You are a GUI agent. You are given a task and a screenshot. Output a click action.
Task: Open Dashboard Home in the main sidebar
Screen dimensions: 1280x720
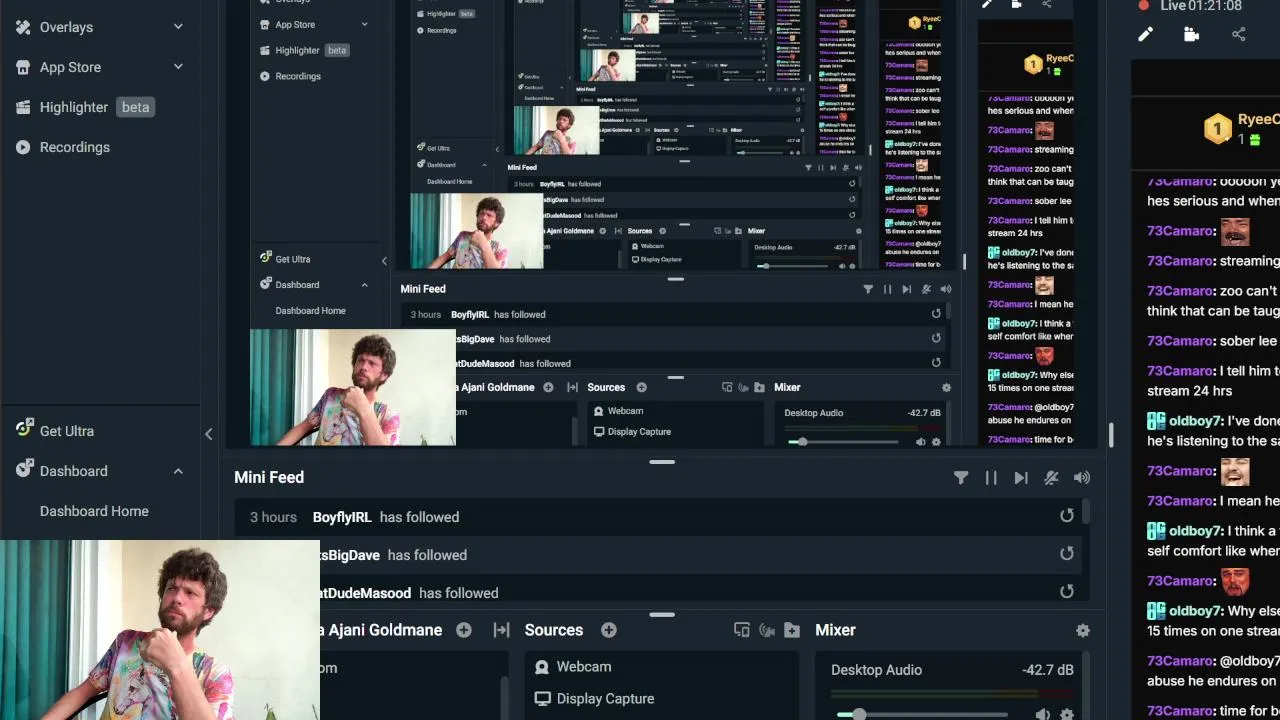point(94,511)
